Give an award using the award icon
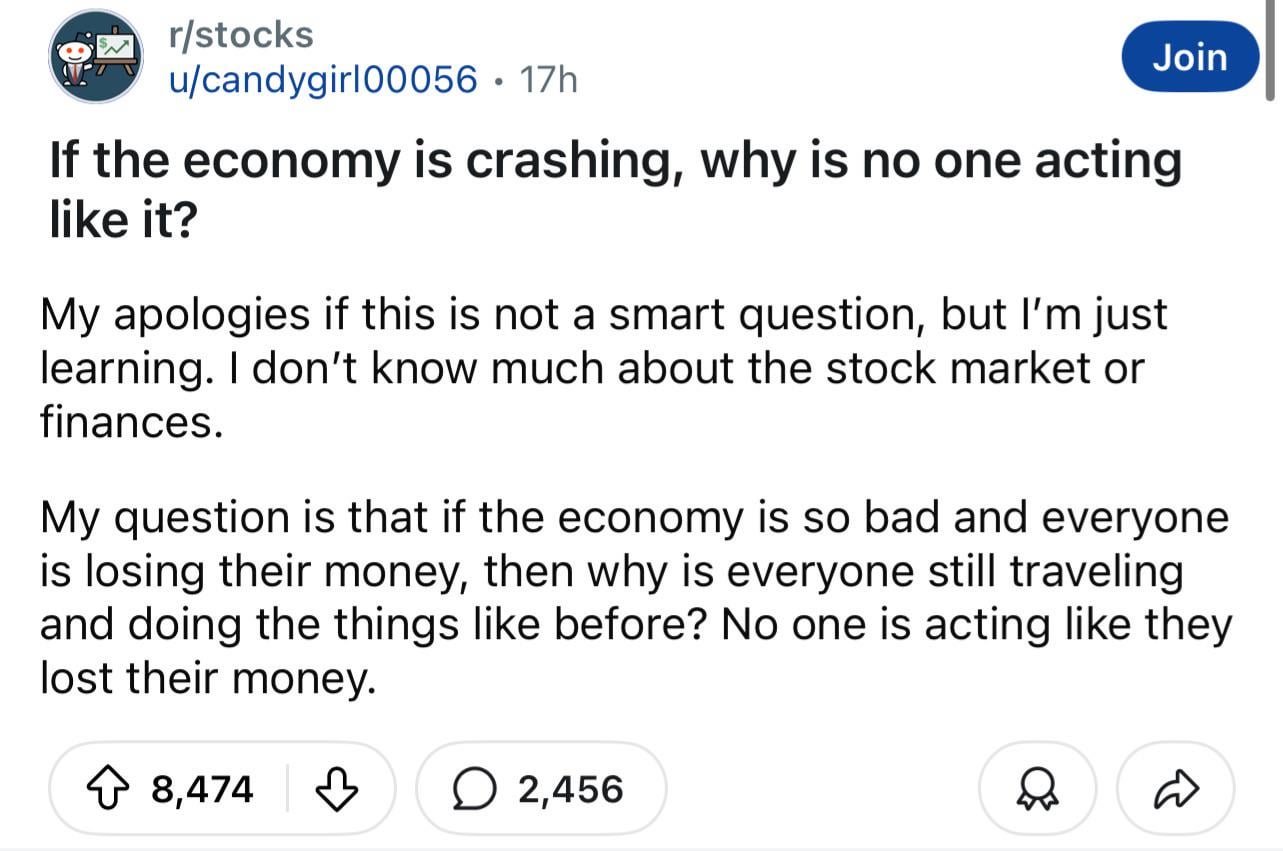The width and height of the screenshot is (1283, 851). [x=1031, y=789]
